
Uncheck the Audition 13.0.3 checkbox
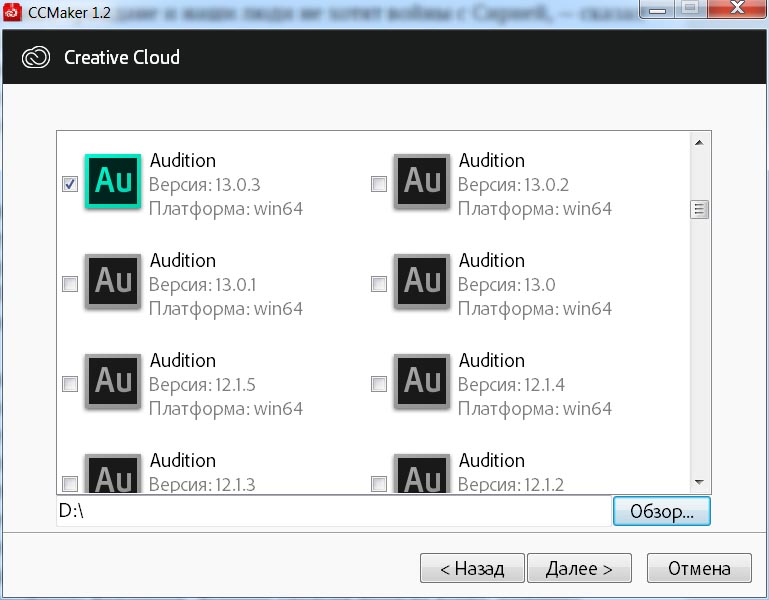coord(70,184)
